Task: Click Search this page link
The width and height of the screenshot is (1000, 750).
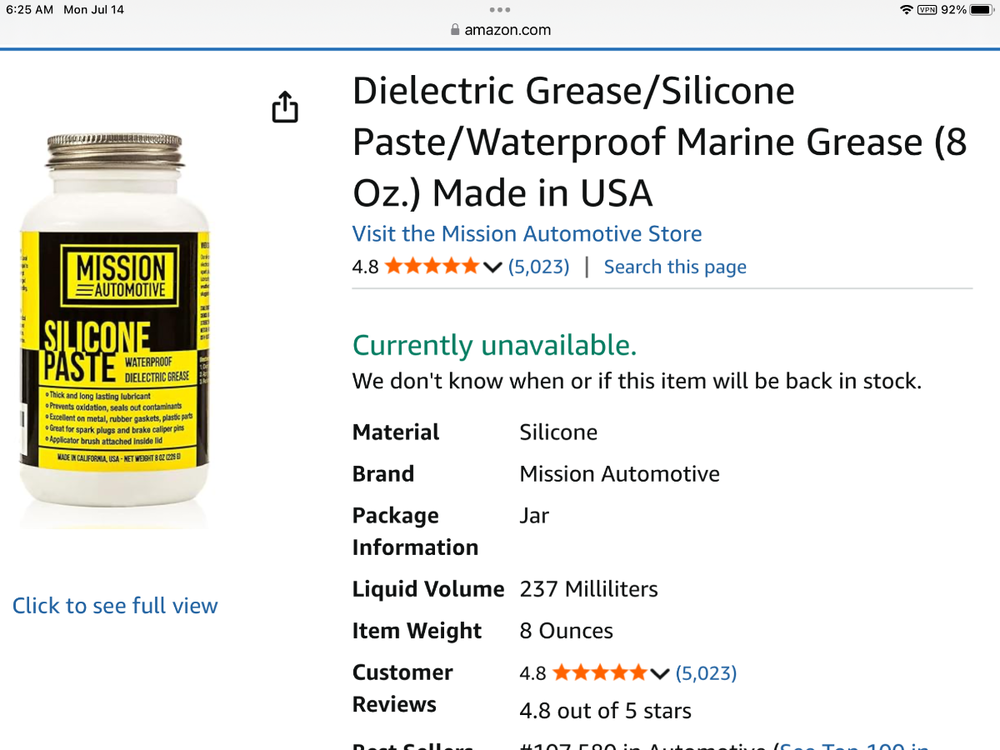Action: [x=675, y=267]
